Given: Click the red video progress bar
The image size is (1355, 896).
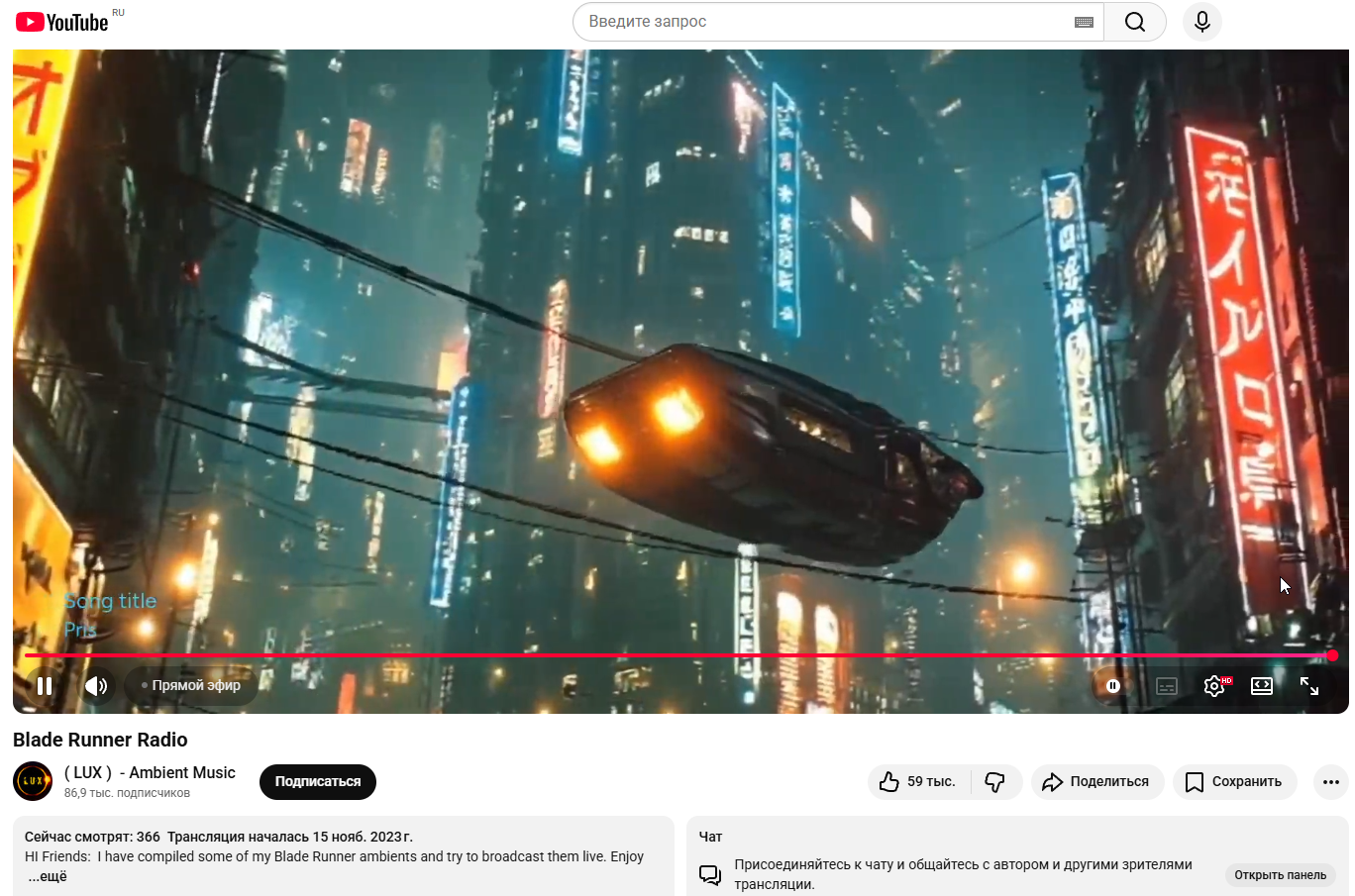Looking at the screenshot, I should coord(680,655).
